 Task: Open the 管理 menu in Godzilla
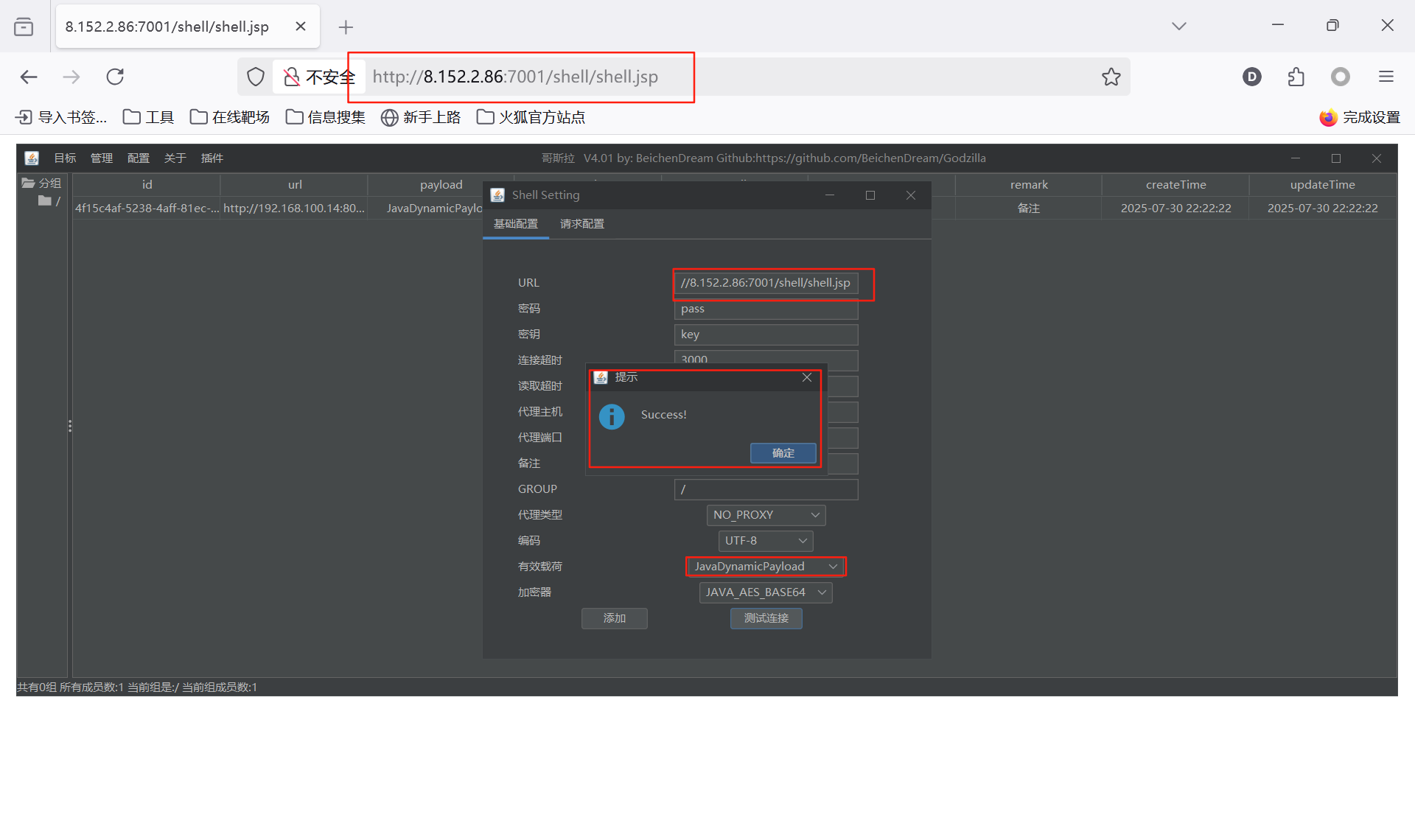[x=102, y=158]
